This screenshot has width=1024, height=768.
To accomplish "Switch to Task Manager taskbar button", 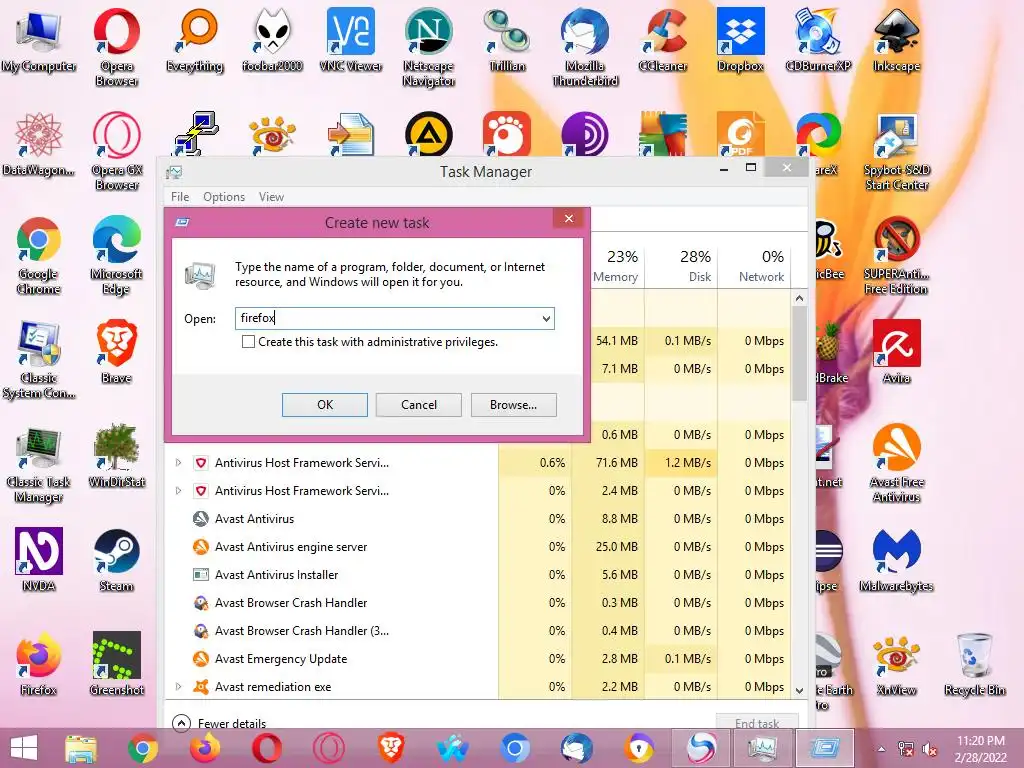I will click(x=762, y=748).
